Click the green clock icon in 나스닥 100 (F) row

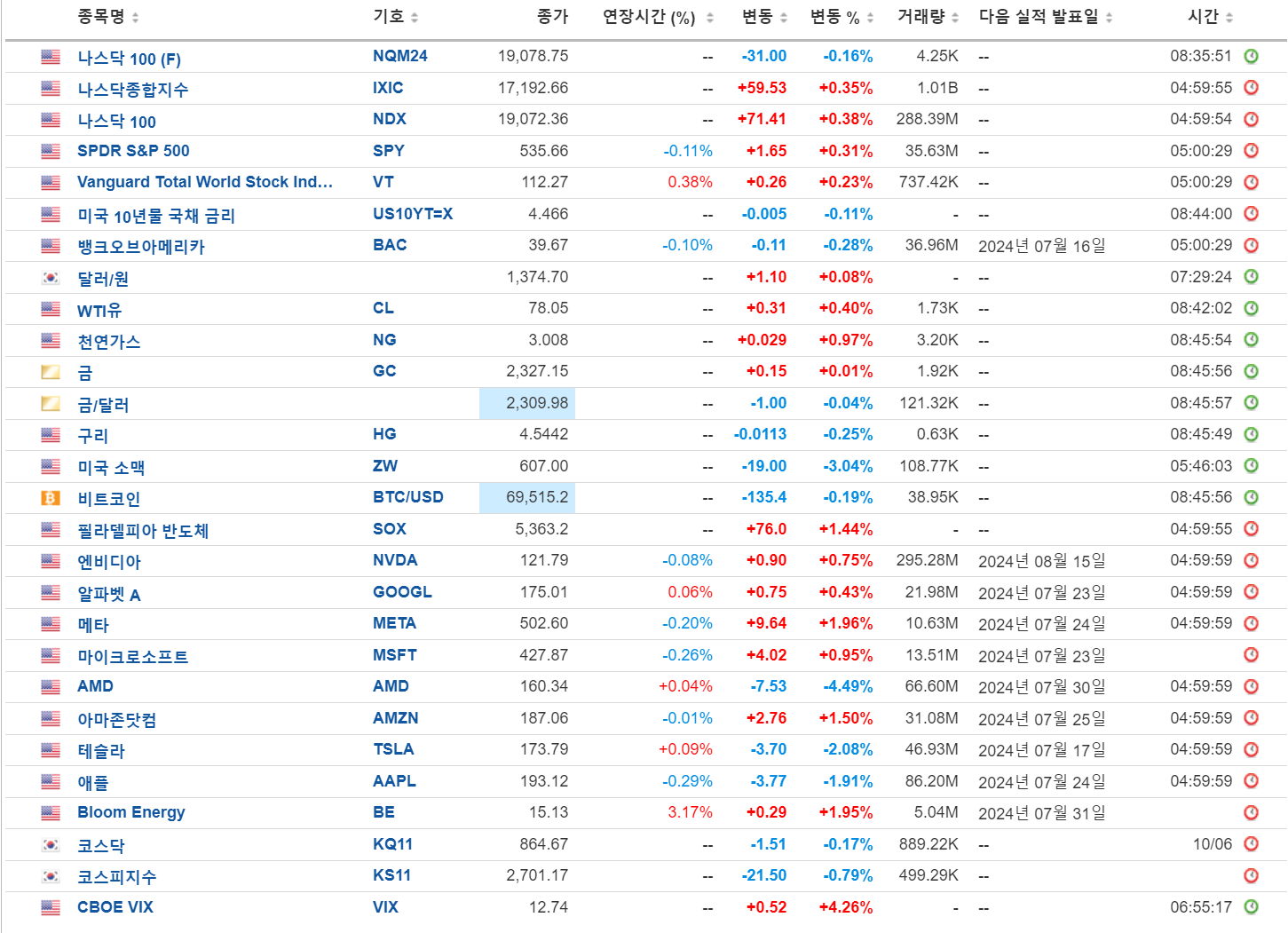(1251, 56)
